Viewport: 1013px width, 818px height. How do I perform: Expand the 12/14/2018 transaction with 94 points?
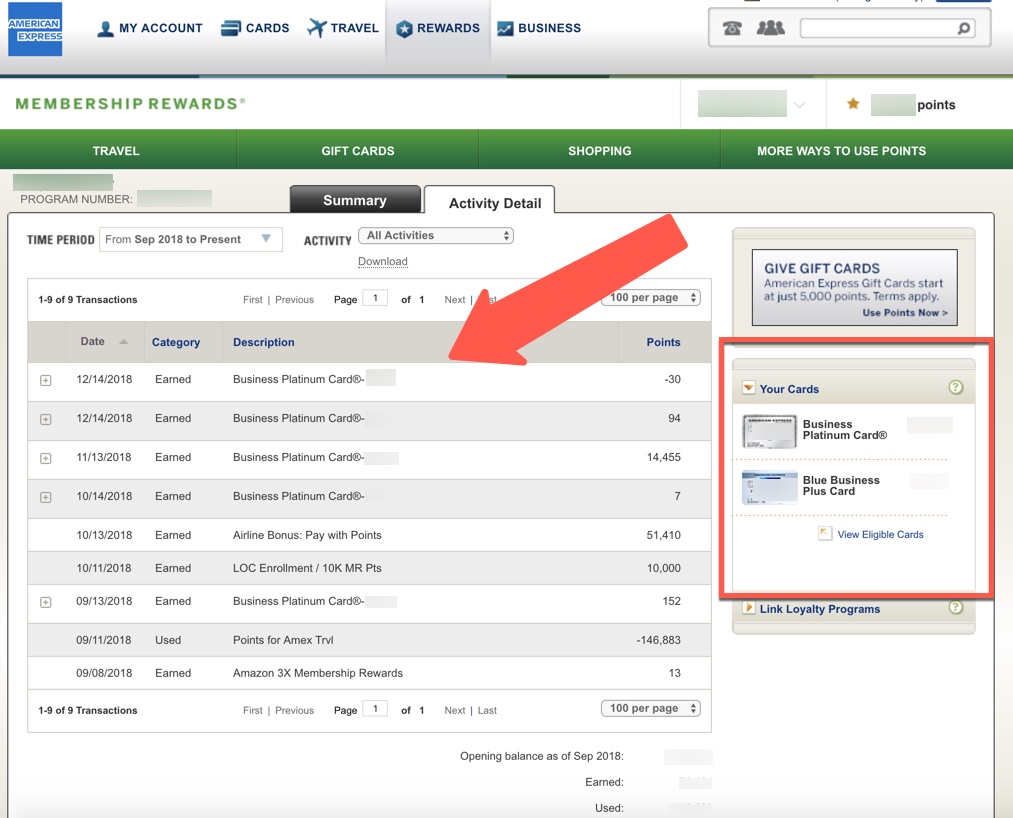click(46, 419)
